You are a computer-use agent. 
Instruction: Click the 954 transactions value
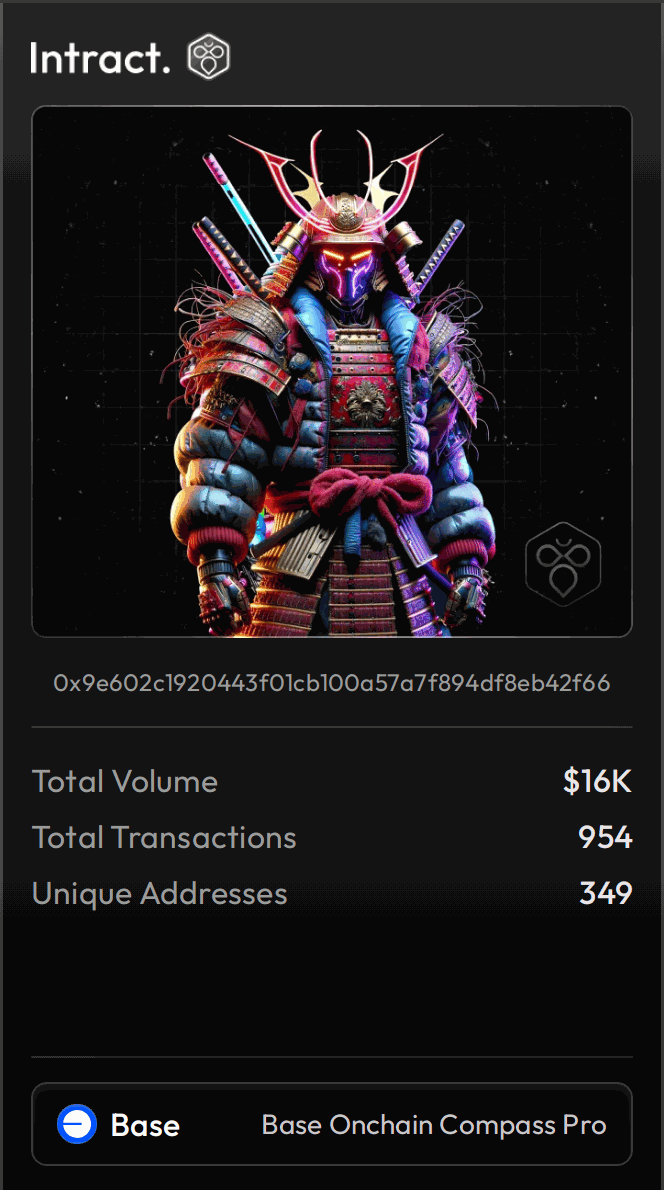point(605,837)
